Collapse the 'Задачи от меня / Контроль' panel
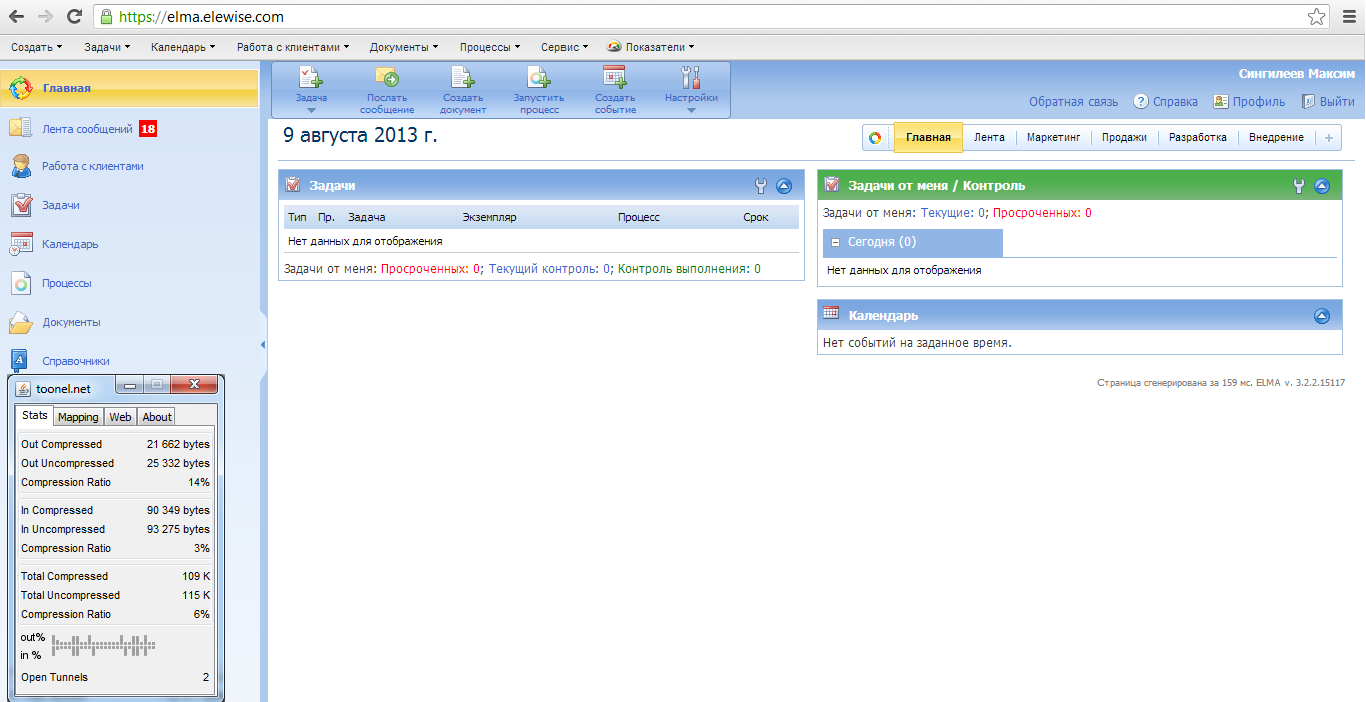 click(x=1322, y=185)
